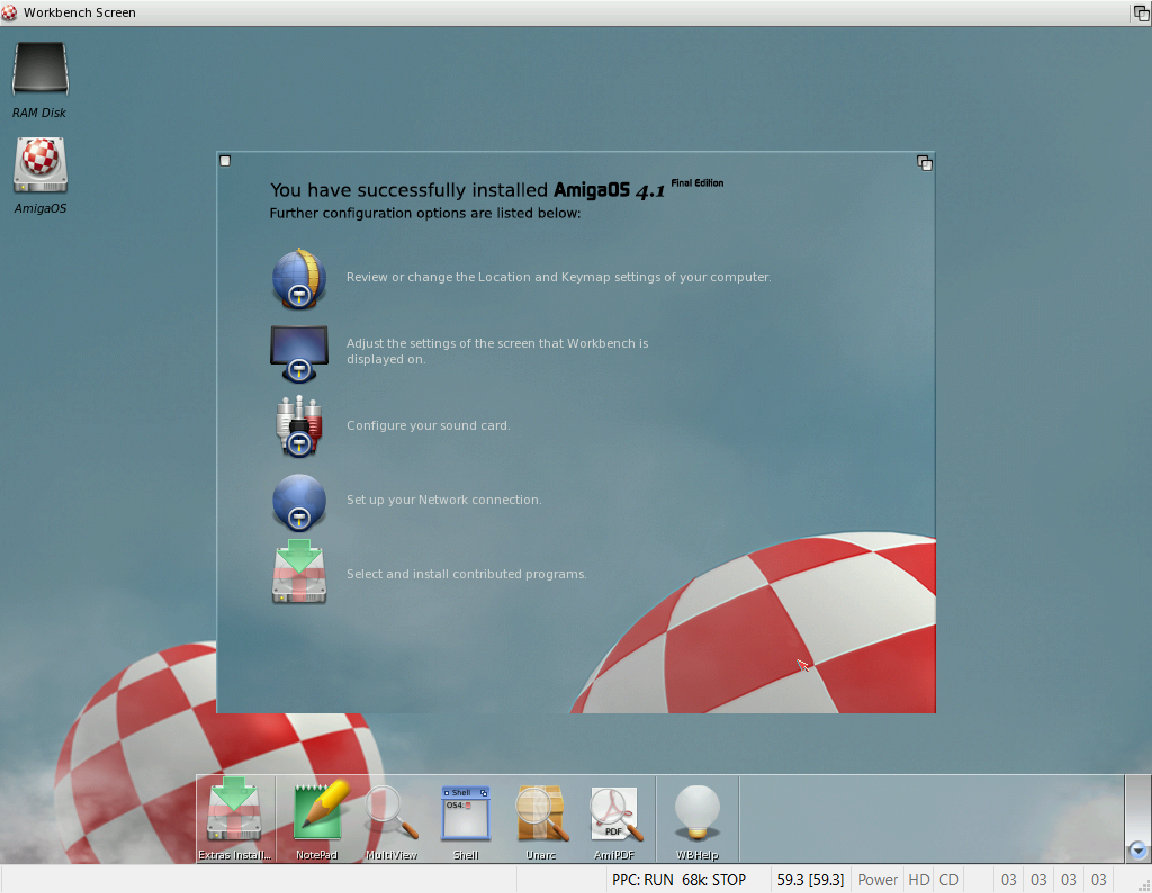This screenshot has width=1152, height=893.
Task: Click the welcome window depth gadget
Action: [x=924, y=162]
